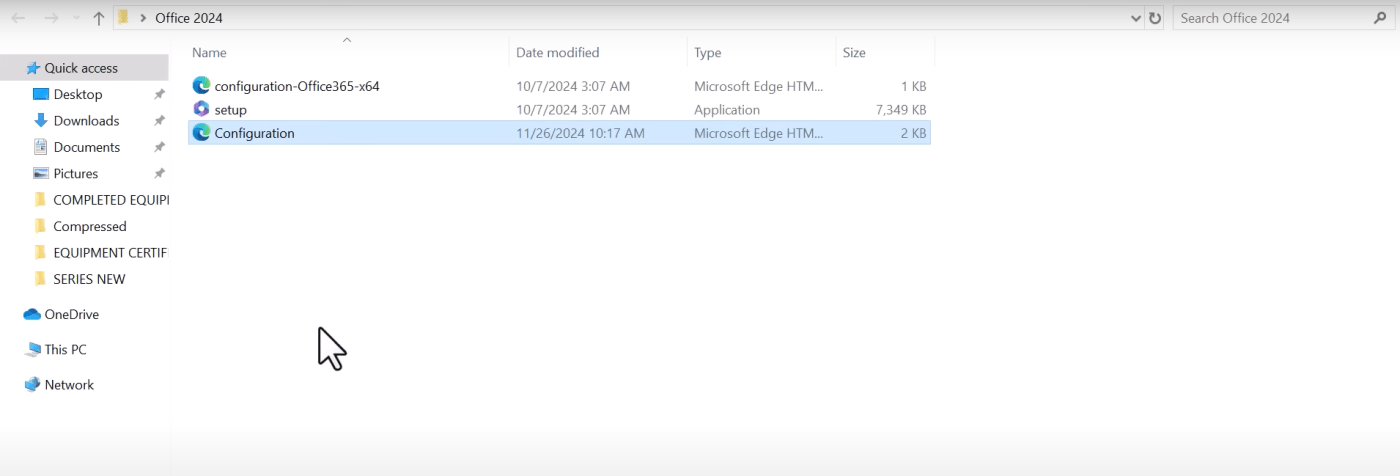
Task: Open This PC in navigation pane
Action: [x=65, y=350]
